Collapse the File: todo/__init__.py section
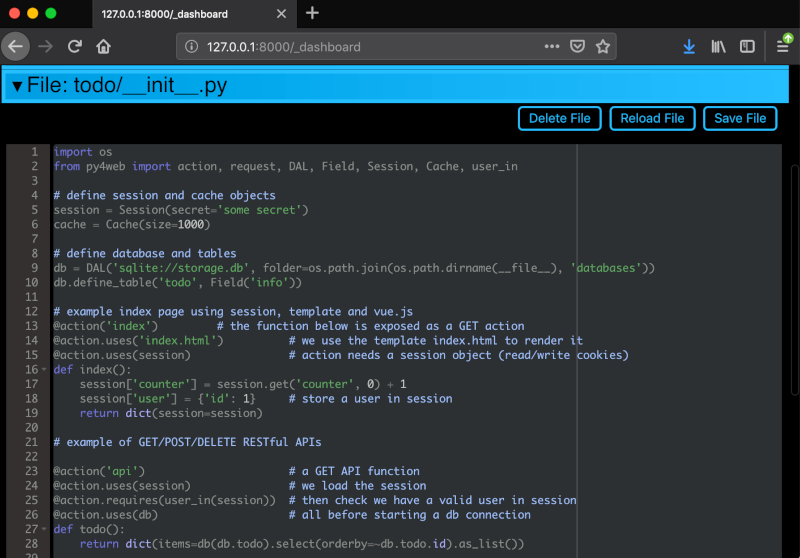 (17, 86)
